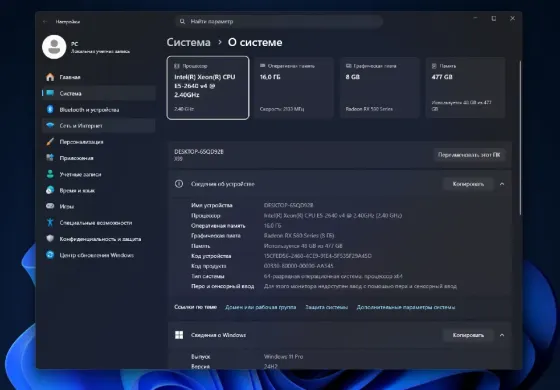Click the storage icon on 477 GB card
Image resolution: width=560 pixels, height=390 pixels.
click(434, 66)
